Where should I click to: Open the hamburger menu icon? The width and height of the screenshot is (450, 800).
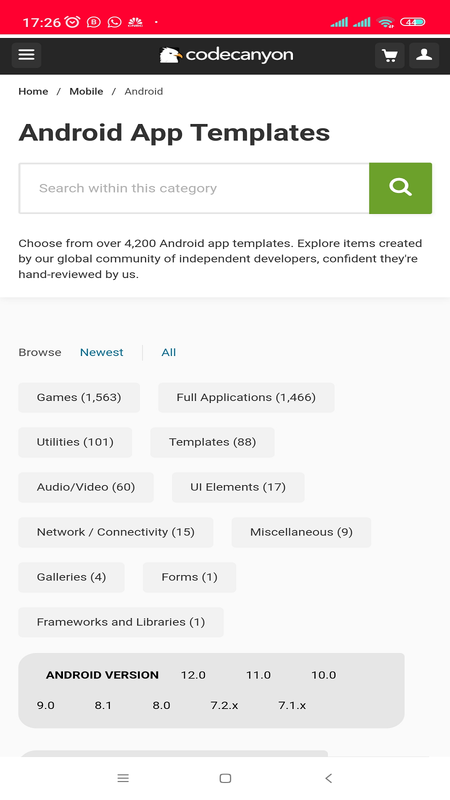coord(27,55)
